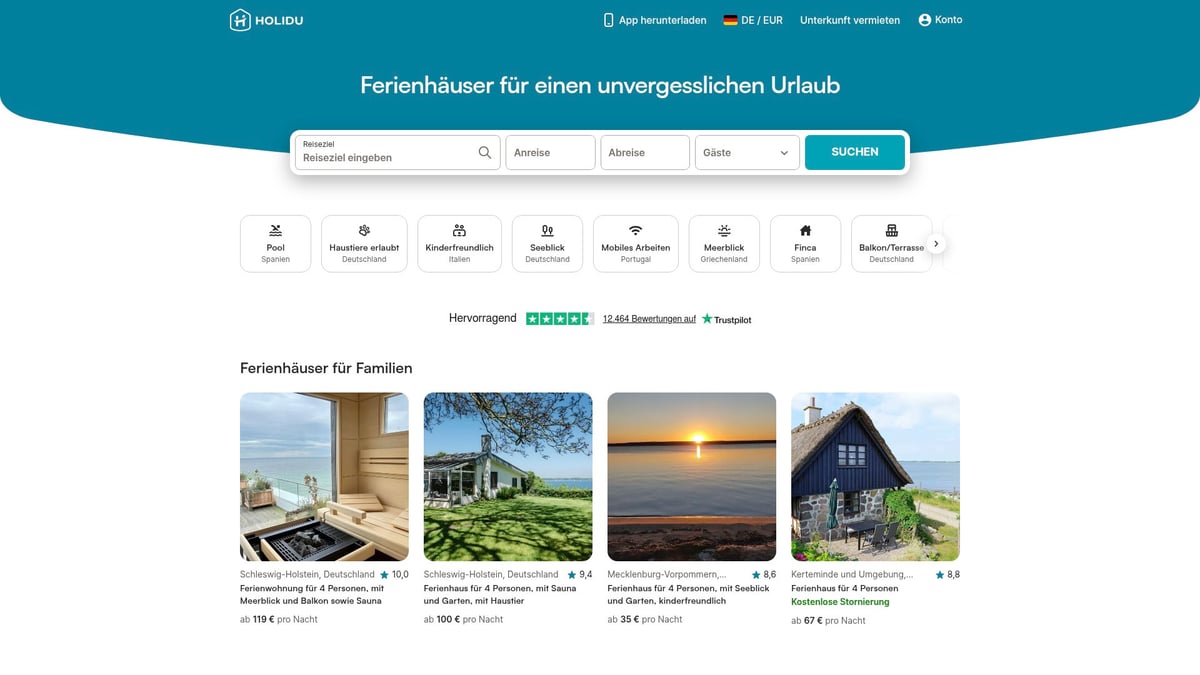Open the thatched blue house listing

[x=875, y=476]
